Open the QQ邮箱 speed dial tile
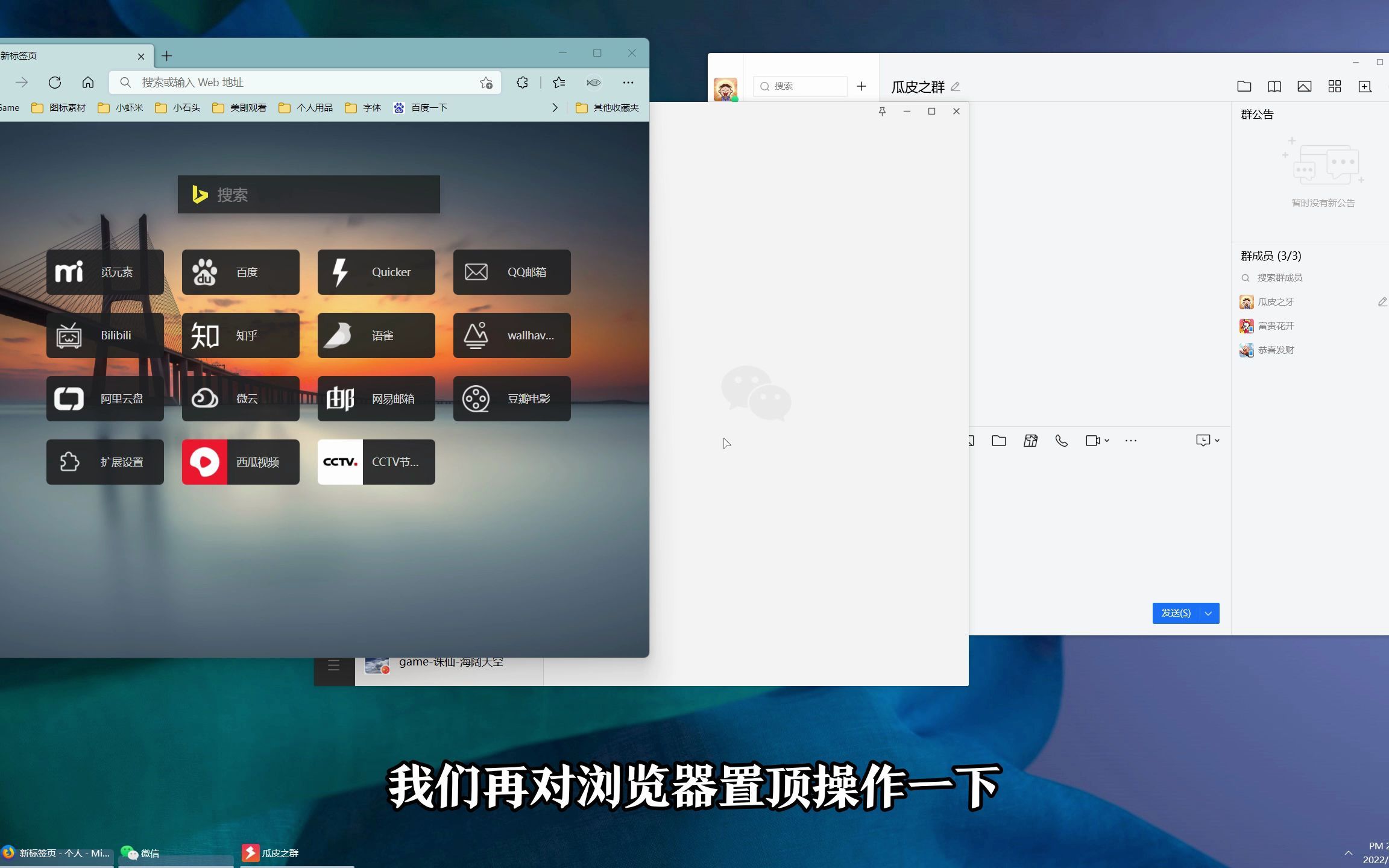Viewport: 1389px width, 868px height. 512,272
